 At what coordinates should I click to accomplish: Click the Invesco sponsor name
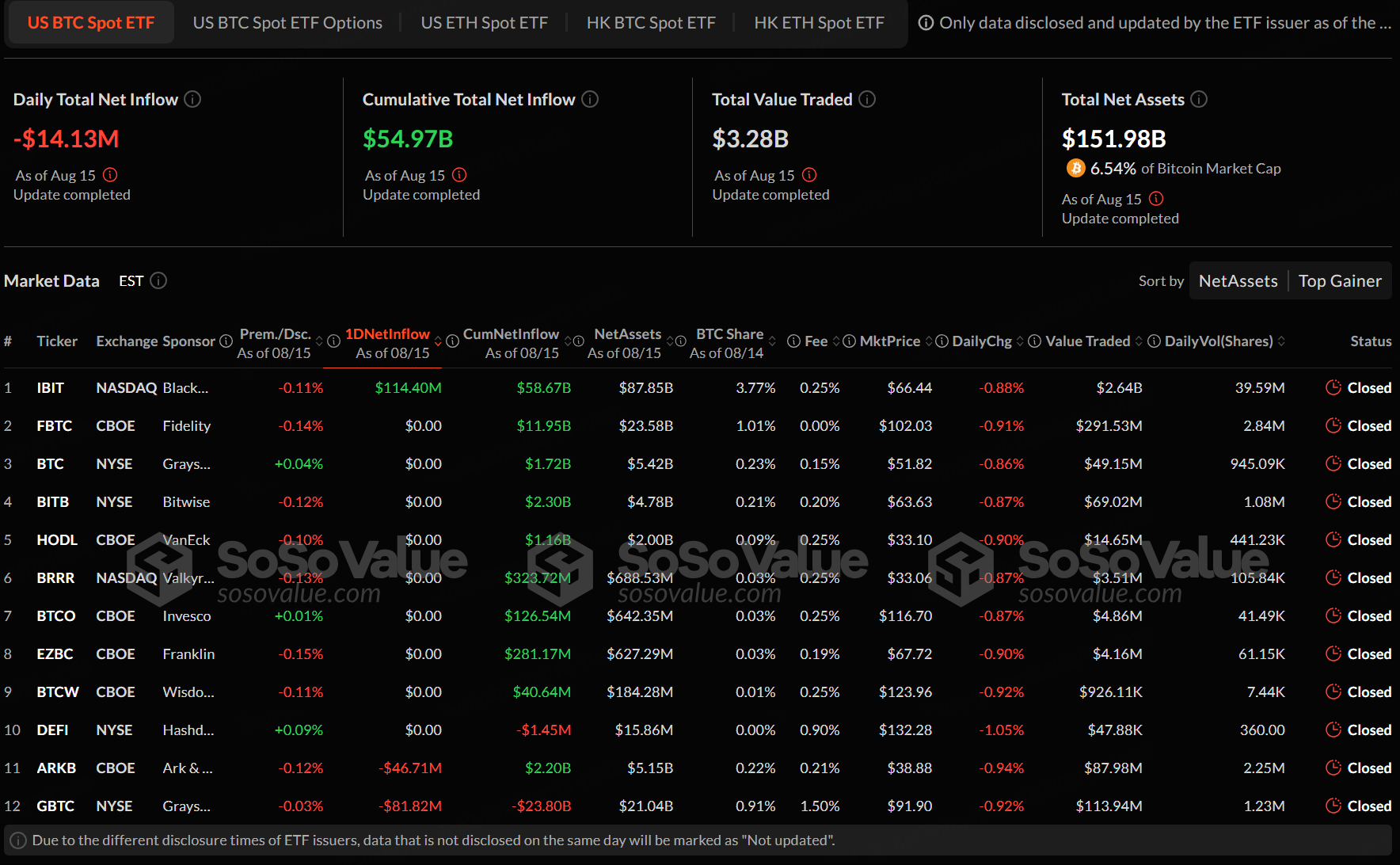tap(187, 615)
